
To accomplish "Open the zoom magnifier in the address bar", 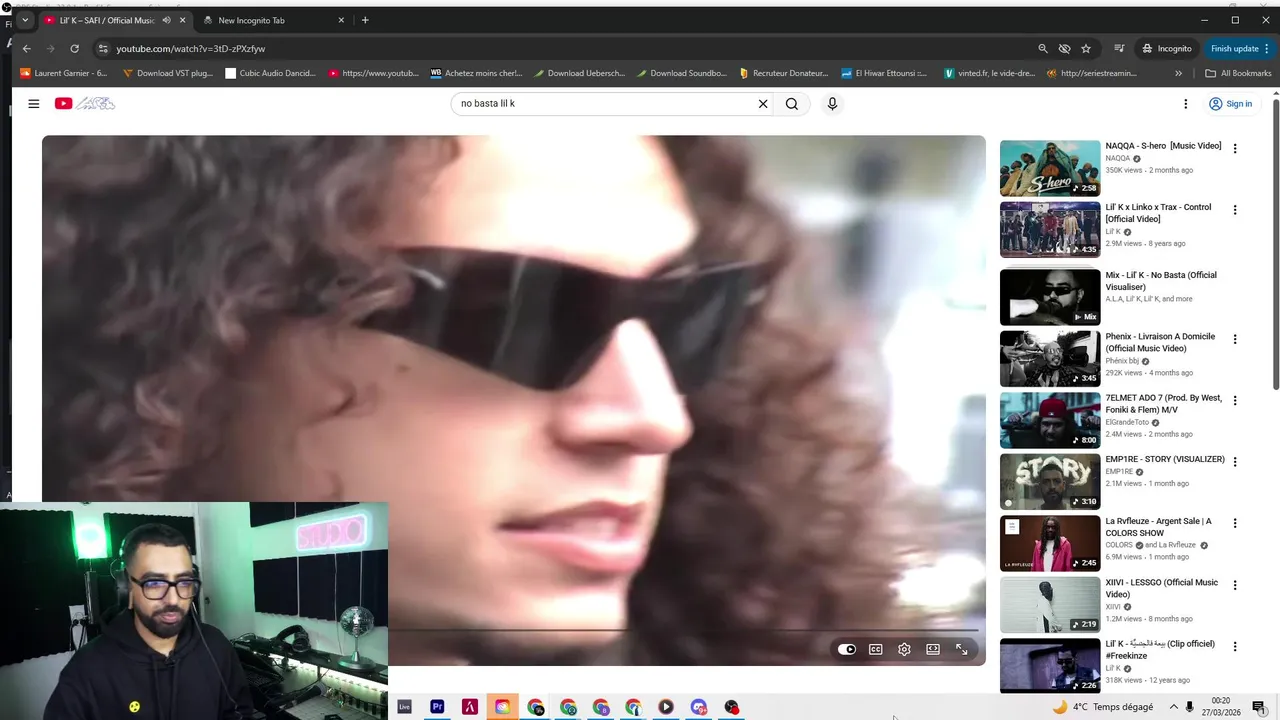I will pyautogui.click(x=1042, y=48).
